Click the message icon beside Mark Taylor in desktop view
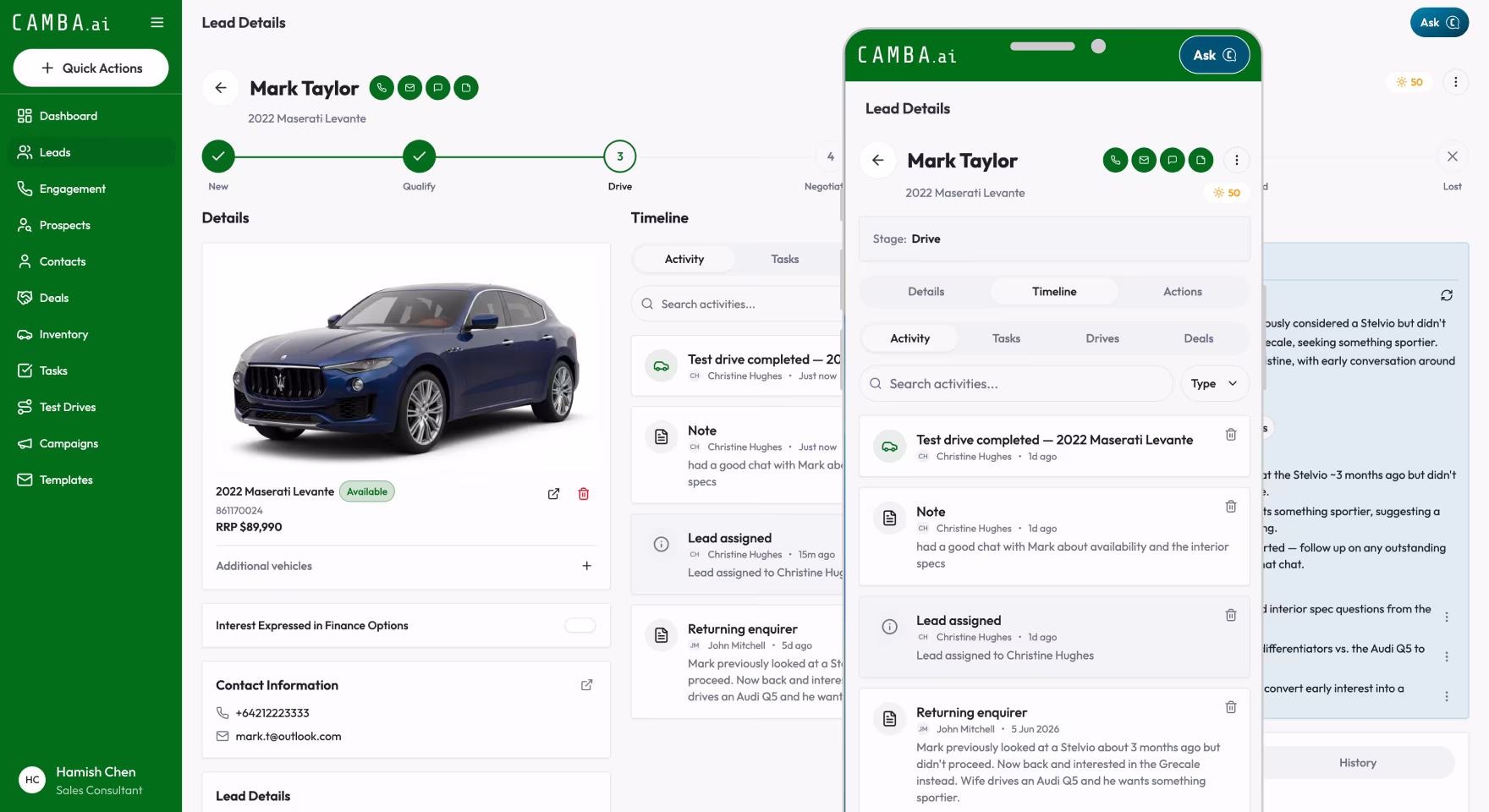This screenshot has height=812, width=1489. tap(437, 87)
